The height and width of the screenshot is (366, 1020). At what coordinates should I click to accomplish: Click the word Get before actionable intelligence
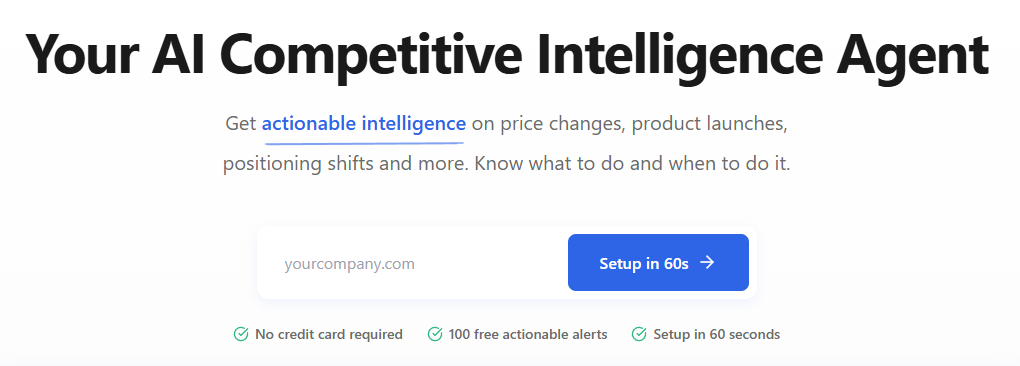tap(241, 124)
